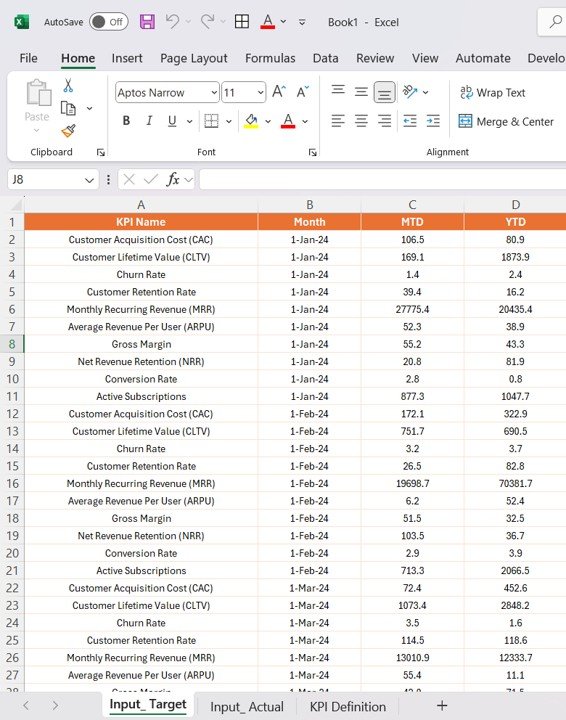
Task: Switch to Page Layout tab
Action: [x=194, y=58]
